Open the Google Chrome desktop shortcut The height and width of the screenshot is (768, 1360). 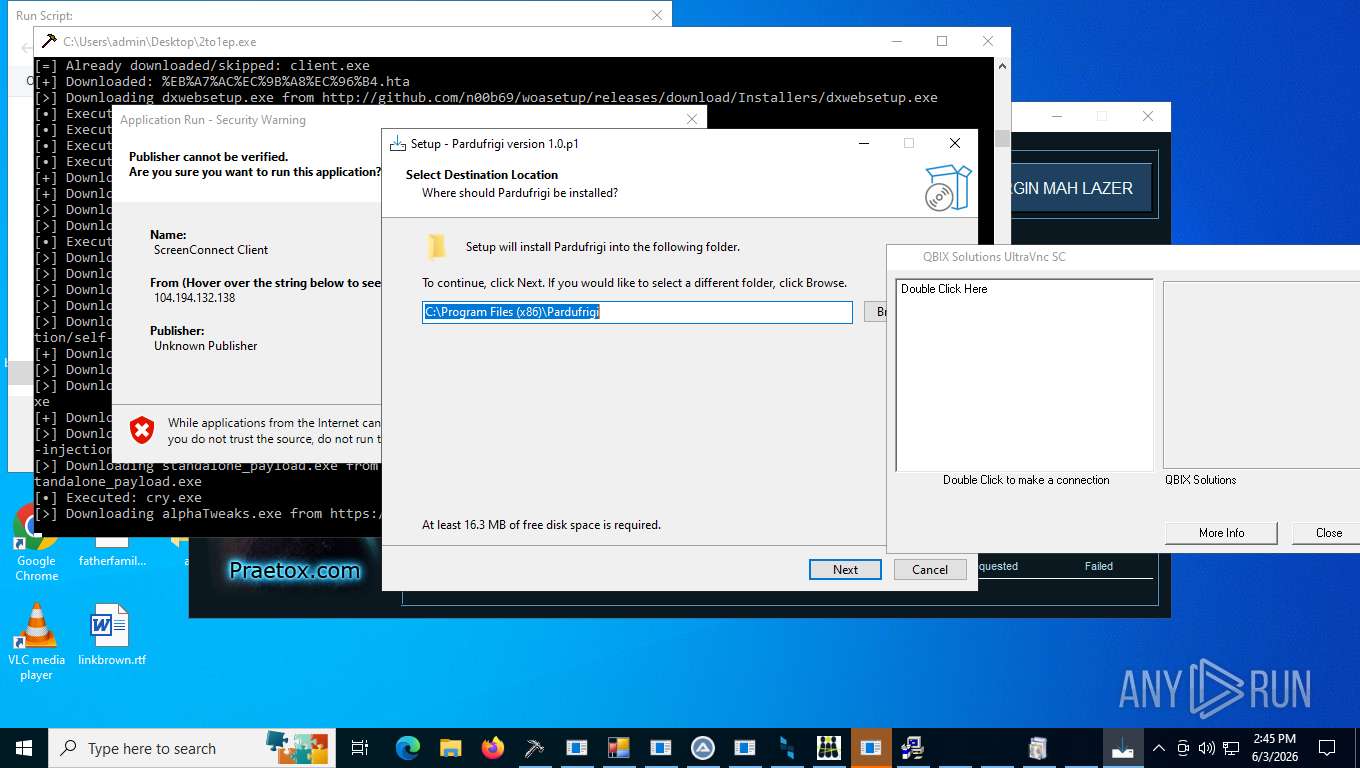[36, 542]
